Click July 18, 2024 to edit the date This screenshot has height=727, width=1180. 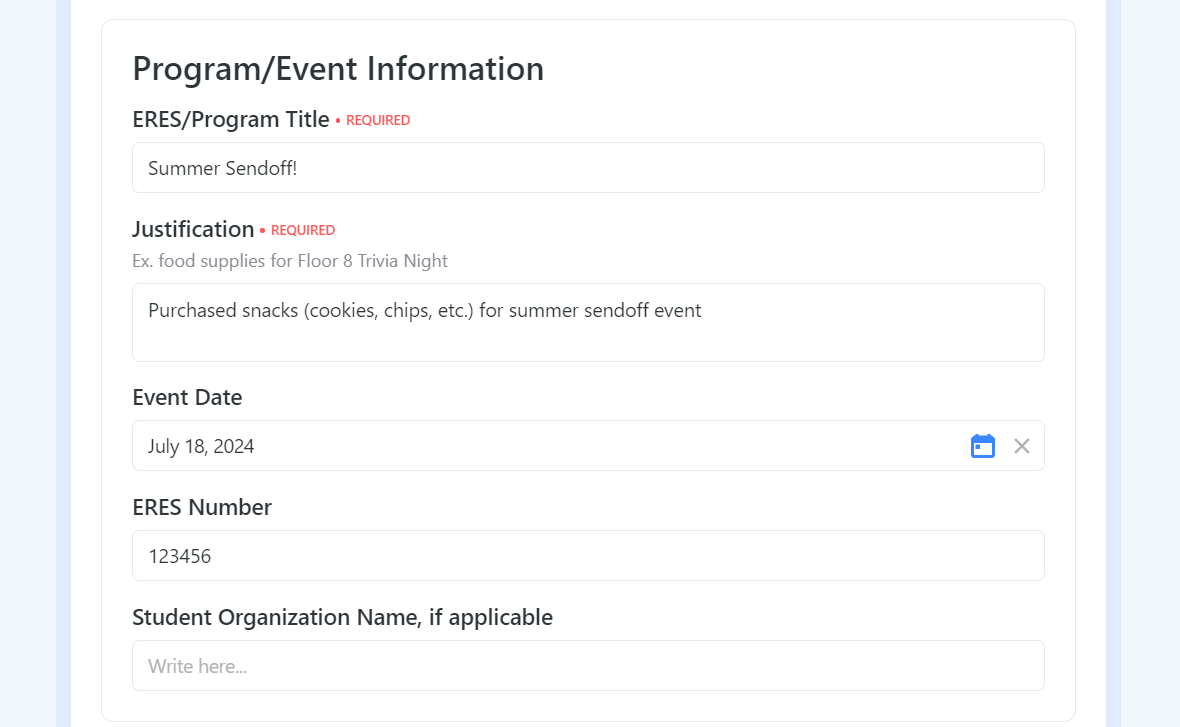point(201,446)
